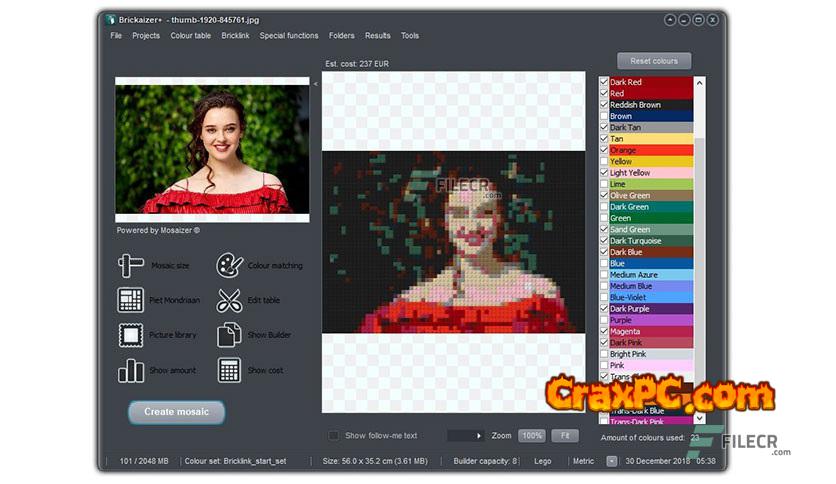Screen dimensions: 836x484
Task: Enable Show follow-me text checkbox
Action: click(334, 436)
